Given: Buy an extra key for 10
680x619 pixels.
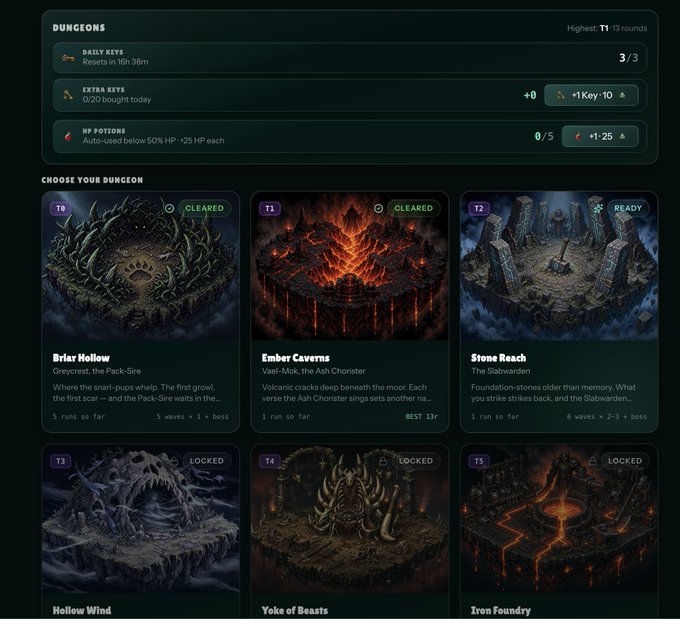Looking at the screenshot, I should click(x=591, y=95).
